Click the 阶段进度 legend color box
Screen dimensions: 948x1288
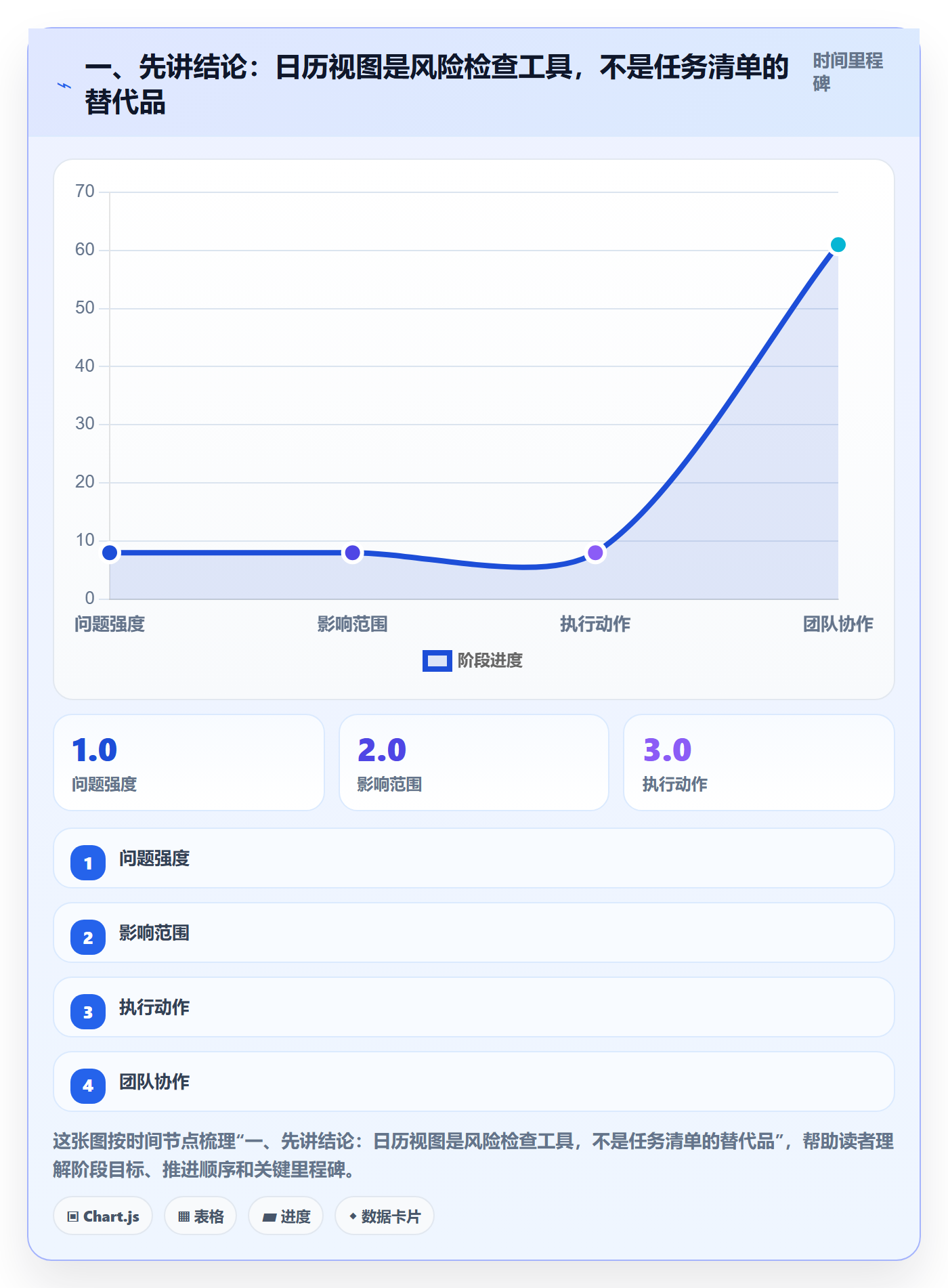point(437,661)
